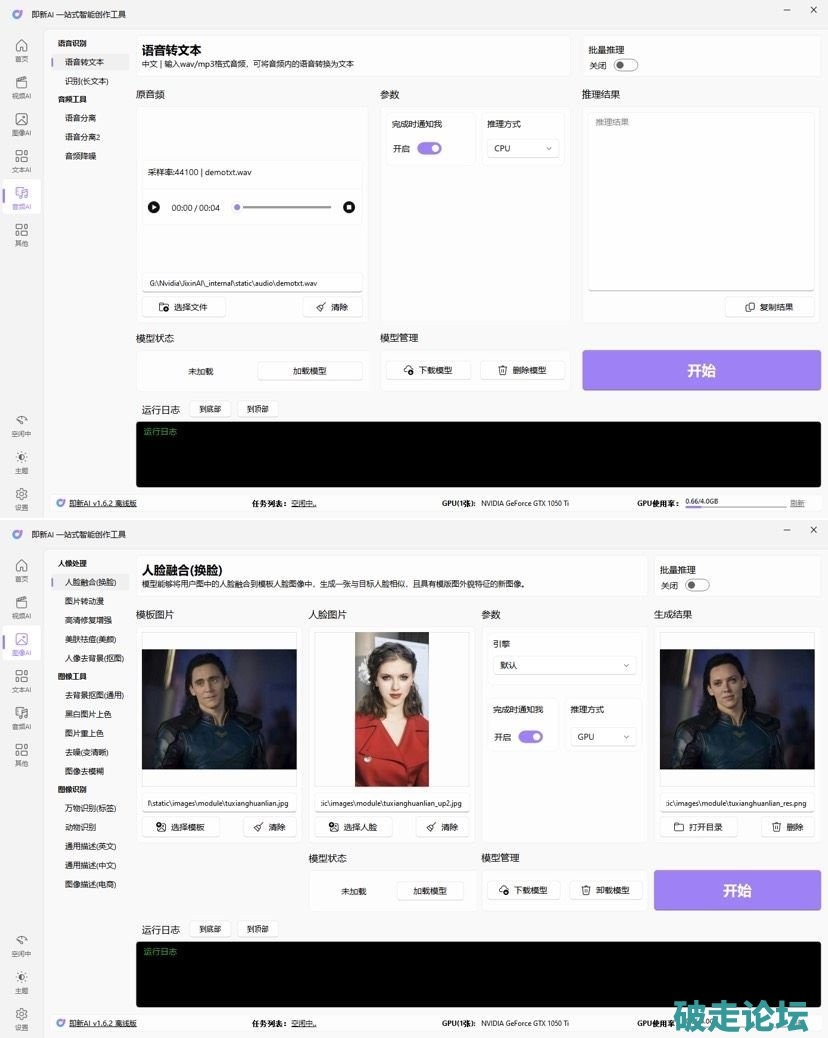Select 图片转动漫 in the portrait processing list
828x1038 pixels.
[84, 601]
